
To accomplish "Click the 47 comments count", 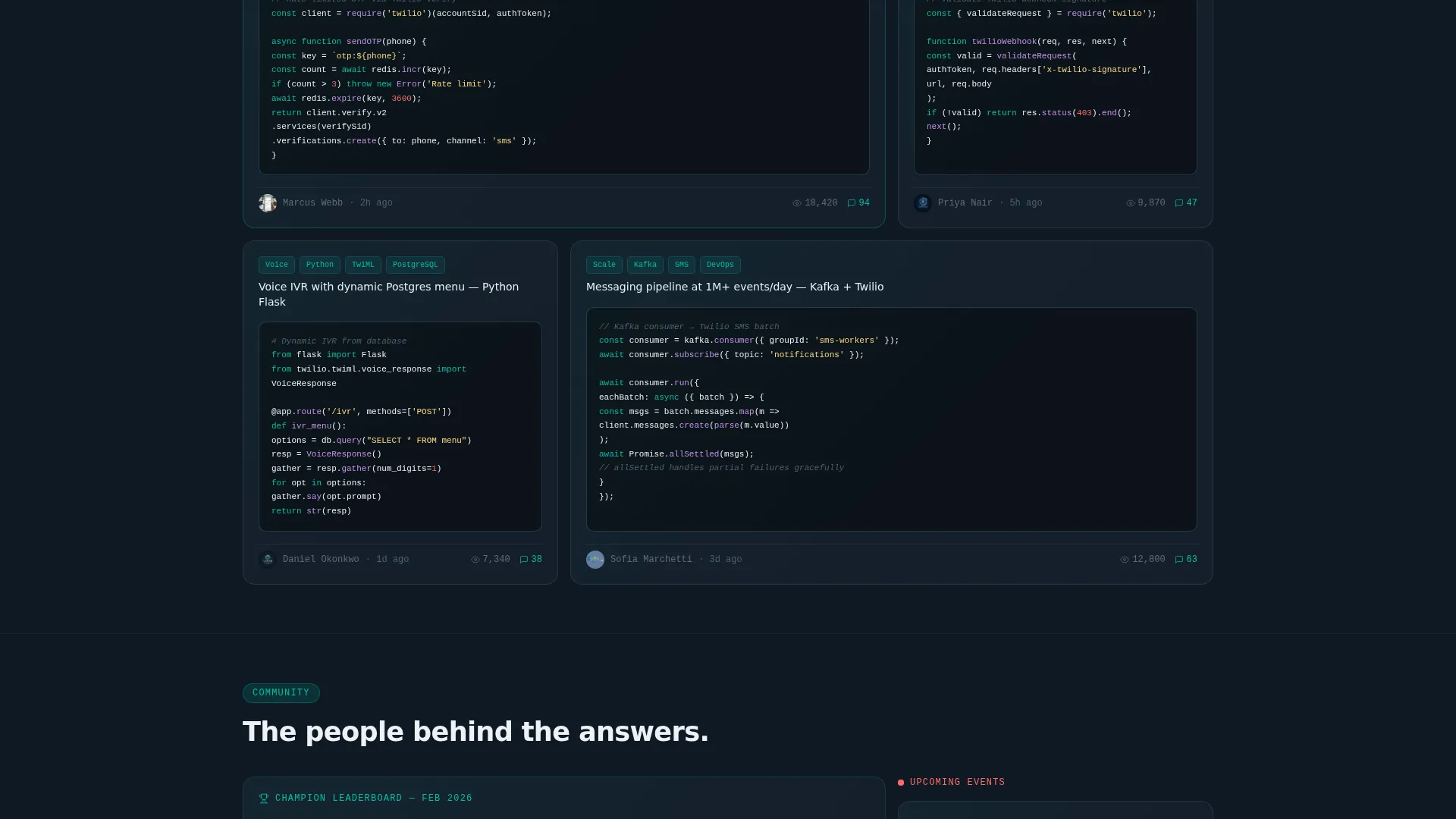I will (x=1192, y=203).
